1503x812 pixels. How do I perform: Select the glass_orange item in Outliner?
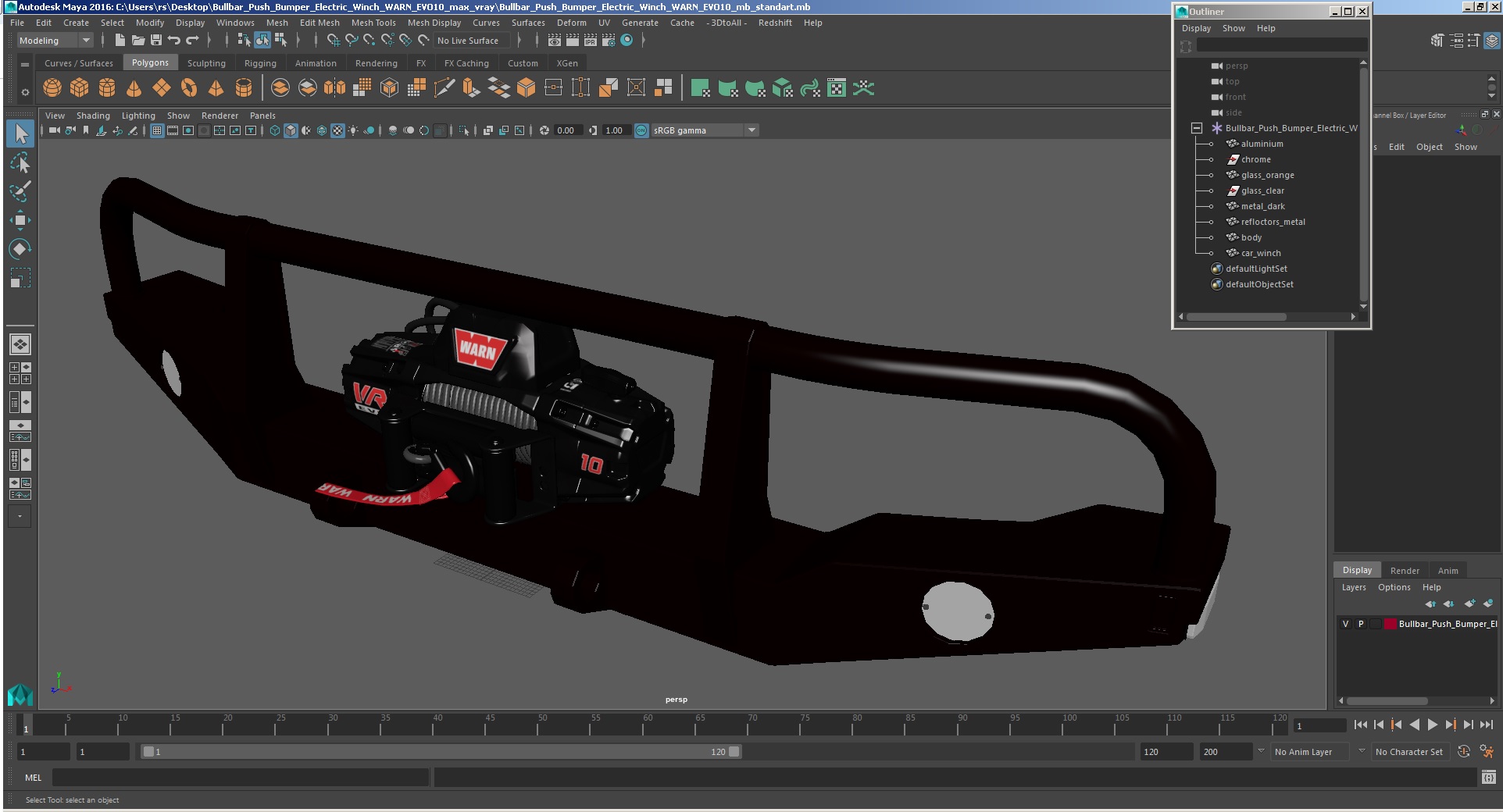point(1267,175)
